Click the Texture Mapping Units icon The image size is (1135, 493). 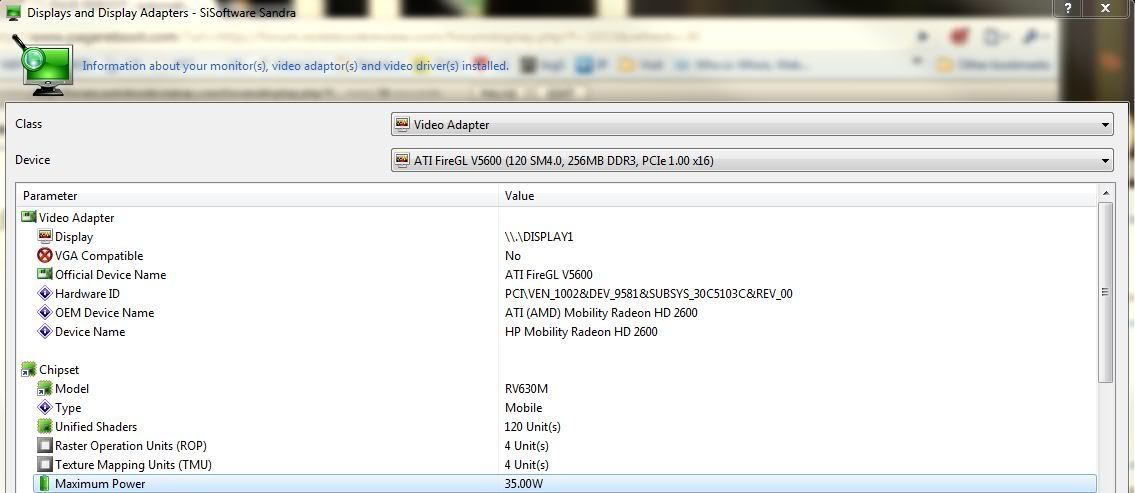[45, 464]
